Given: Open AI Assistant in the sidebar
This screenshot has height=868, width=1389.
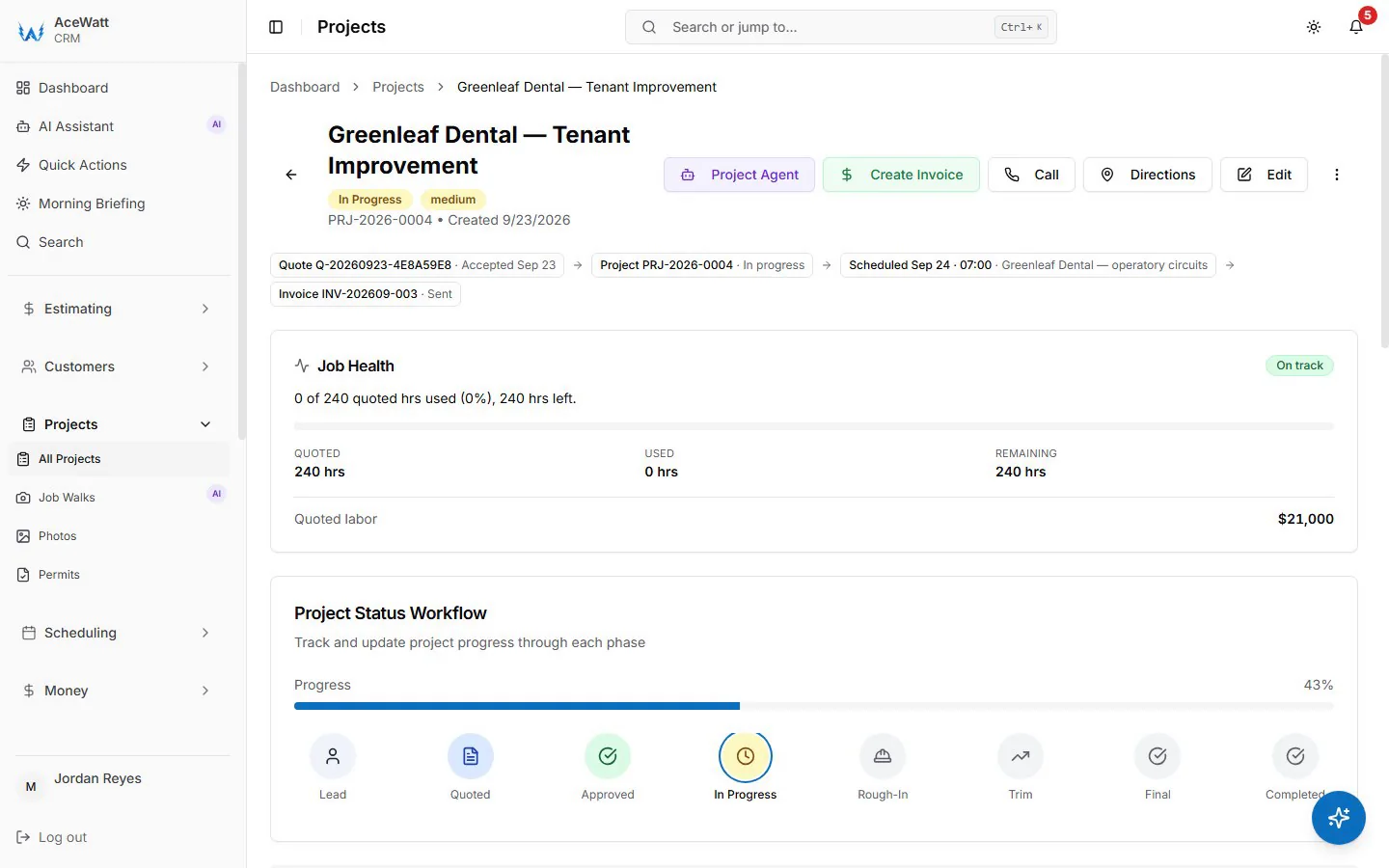Looking at the screenshot, I should coord(119,126).
